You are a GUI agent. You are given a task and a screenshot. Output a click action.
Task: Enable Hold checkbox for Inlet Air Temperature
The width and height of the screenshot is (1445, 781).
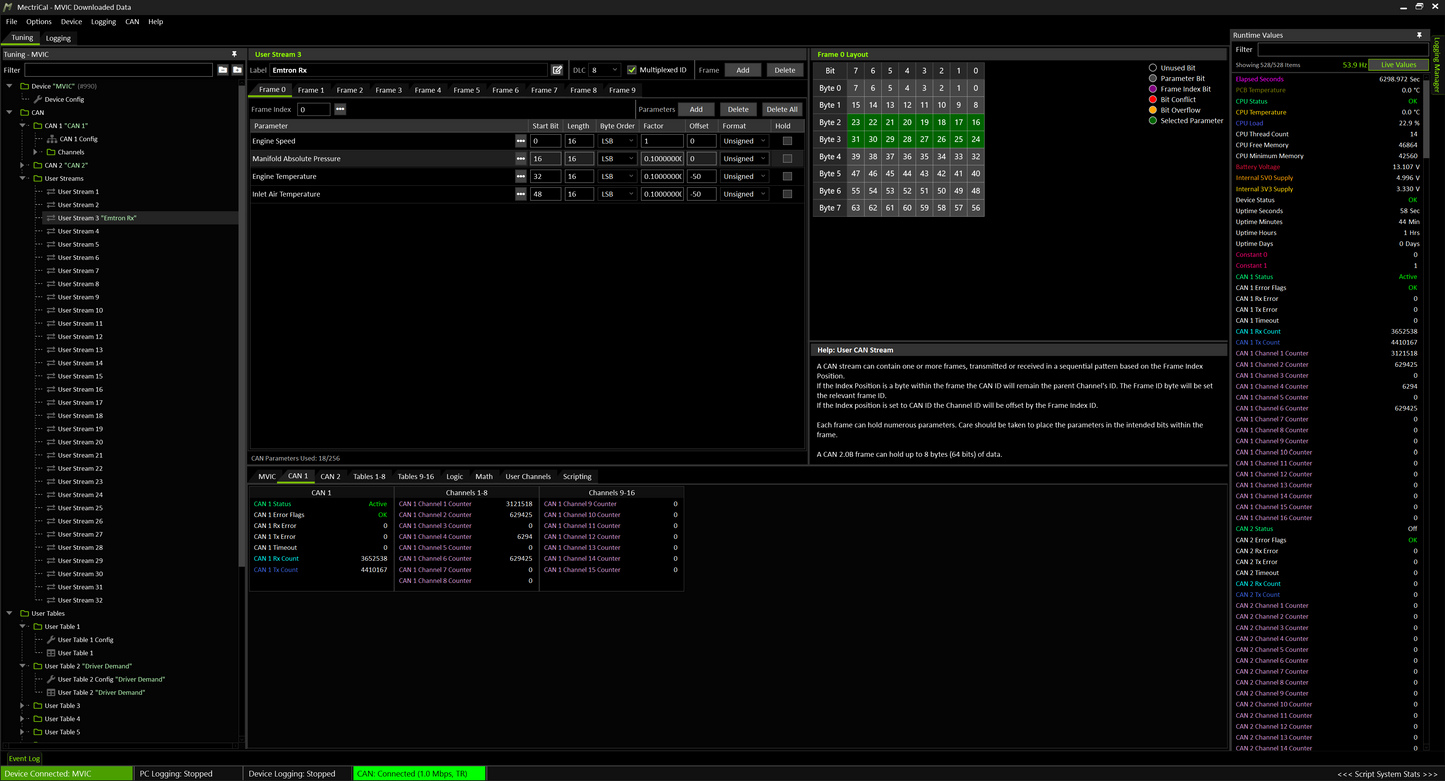click(x=787, y=194)
